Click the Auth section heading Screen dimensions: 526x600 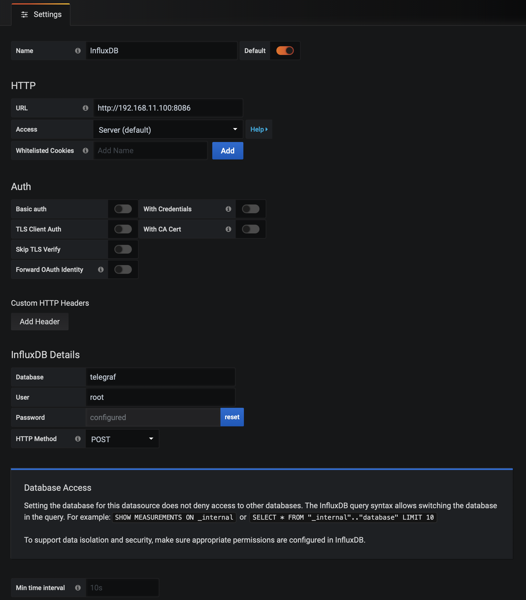click(x=21, y=187)
